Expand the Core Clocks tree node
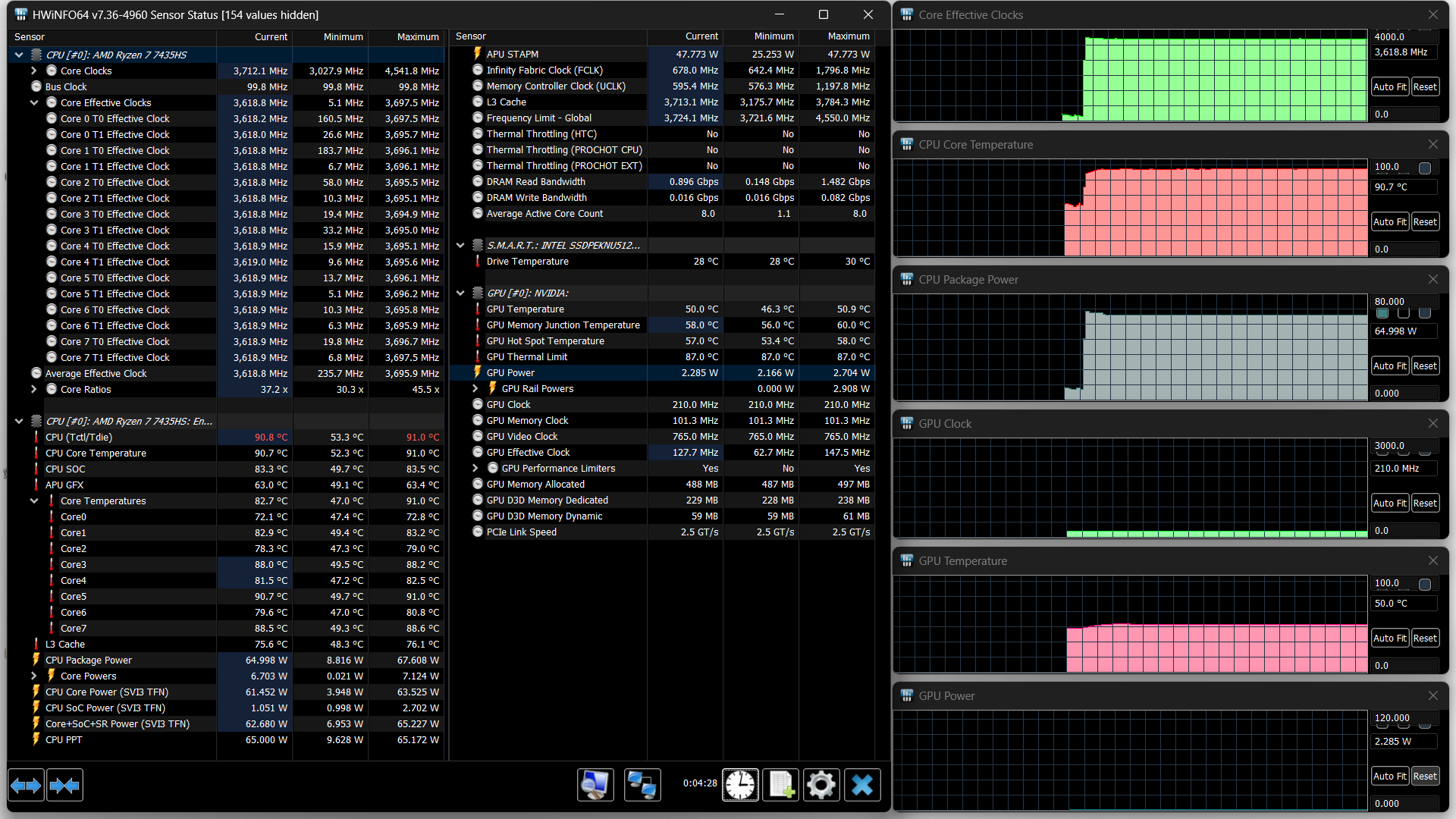 point(34,71)
